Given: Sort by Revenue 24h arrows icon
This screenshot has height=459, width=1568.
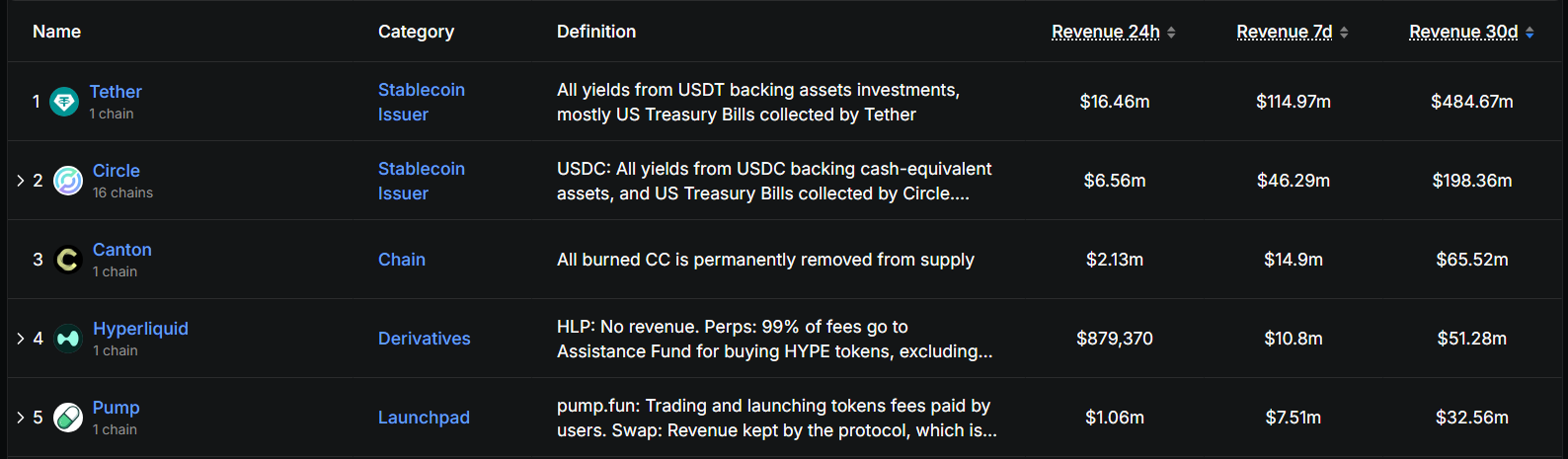Looking at the screenshot, I should click(1171, 33).
